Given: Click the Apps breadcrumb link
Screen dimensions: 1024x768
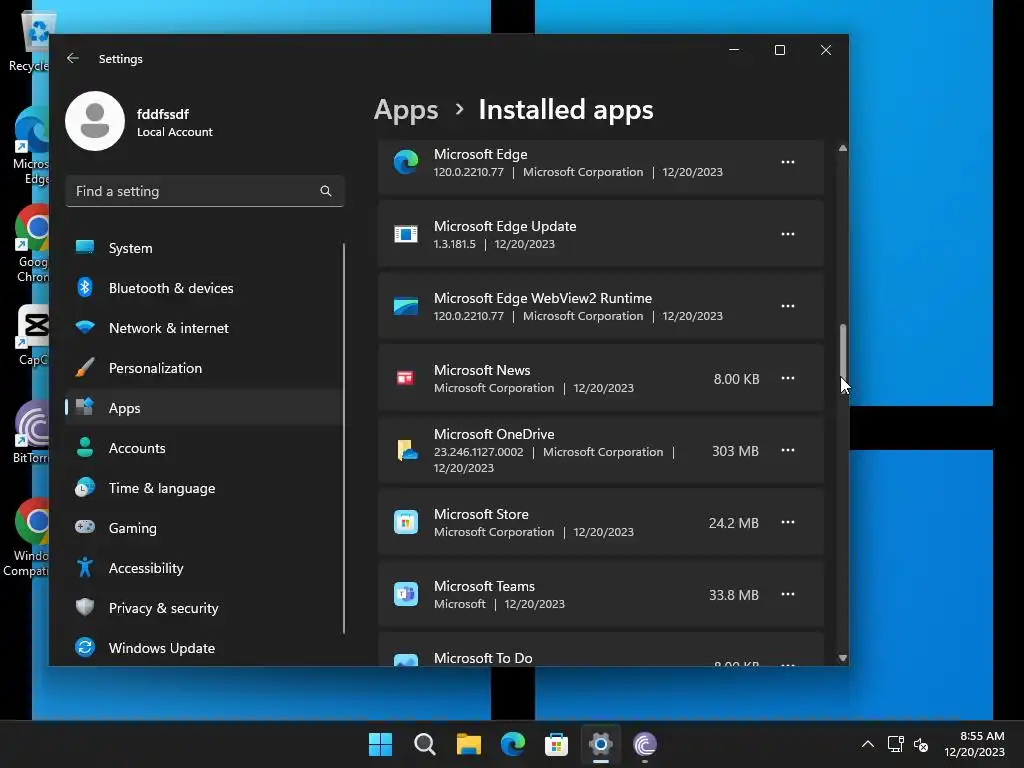Looking at the screenshot, I should click(406, 110).
